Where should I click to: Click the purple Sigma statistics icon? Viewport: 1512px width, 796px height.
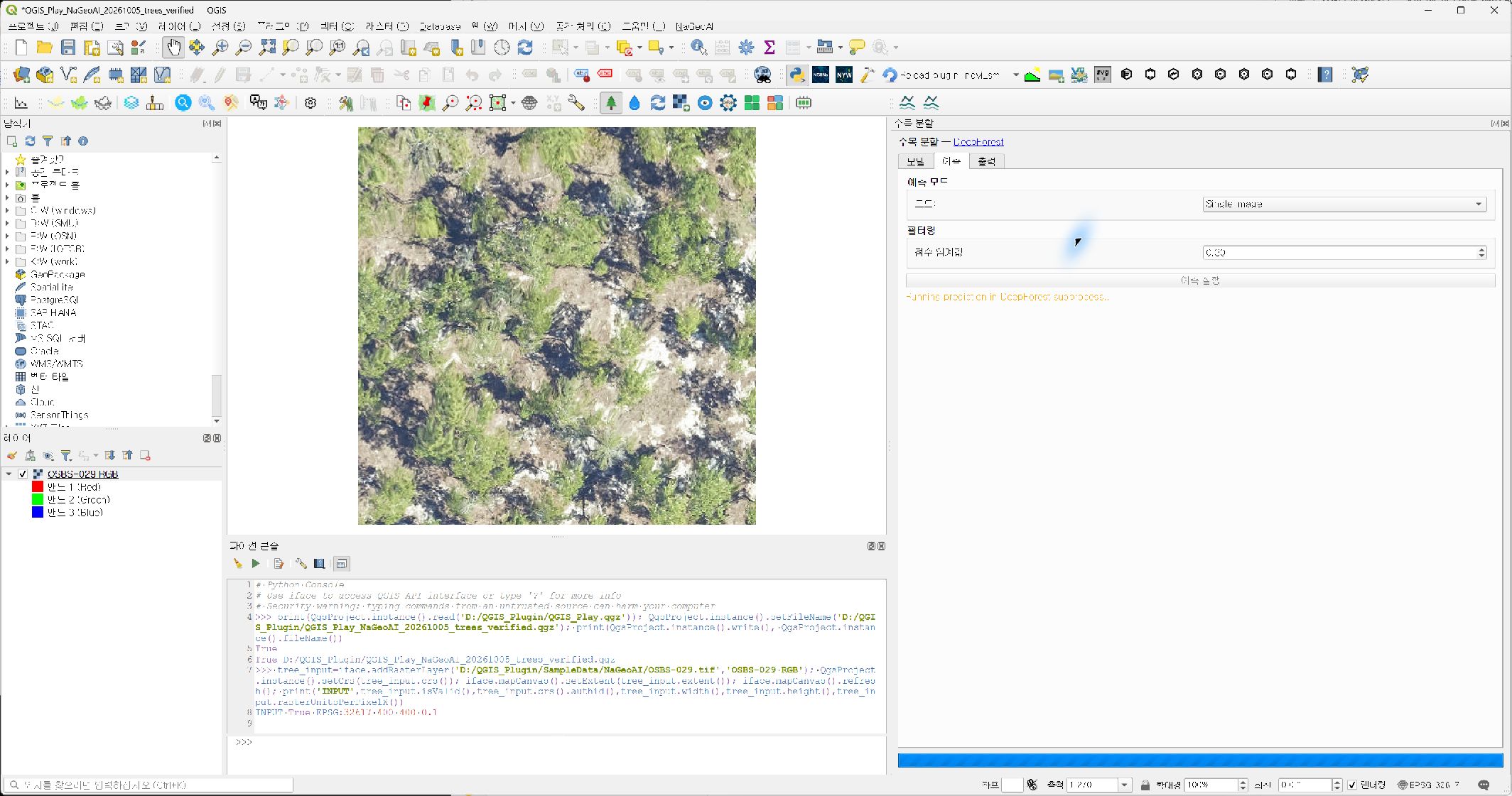point(769,48)
